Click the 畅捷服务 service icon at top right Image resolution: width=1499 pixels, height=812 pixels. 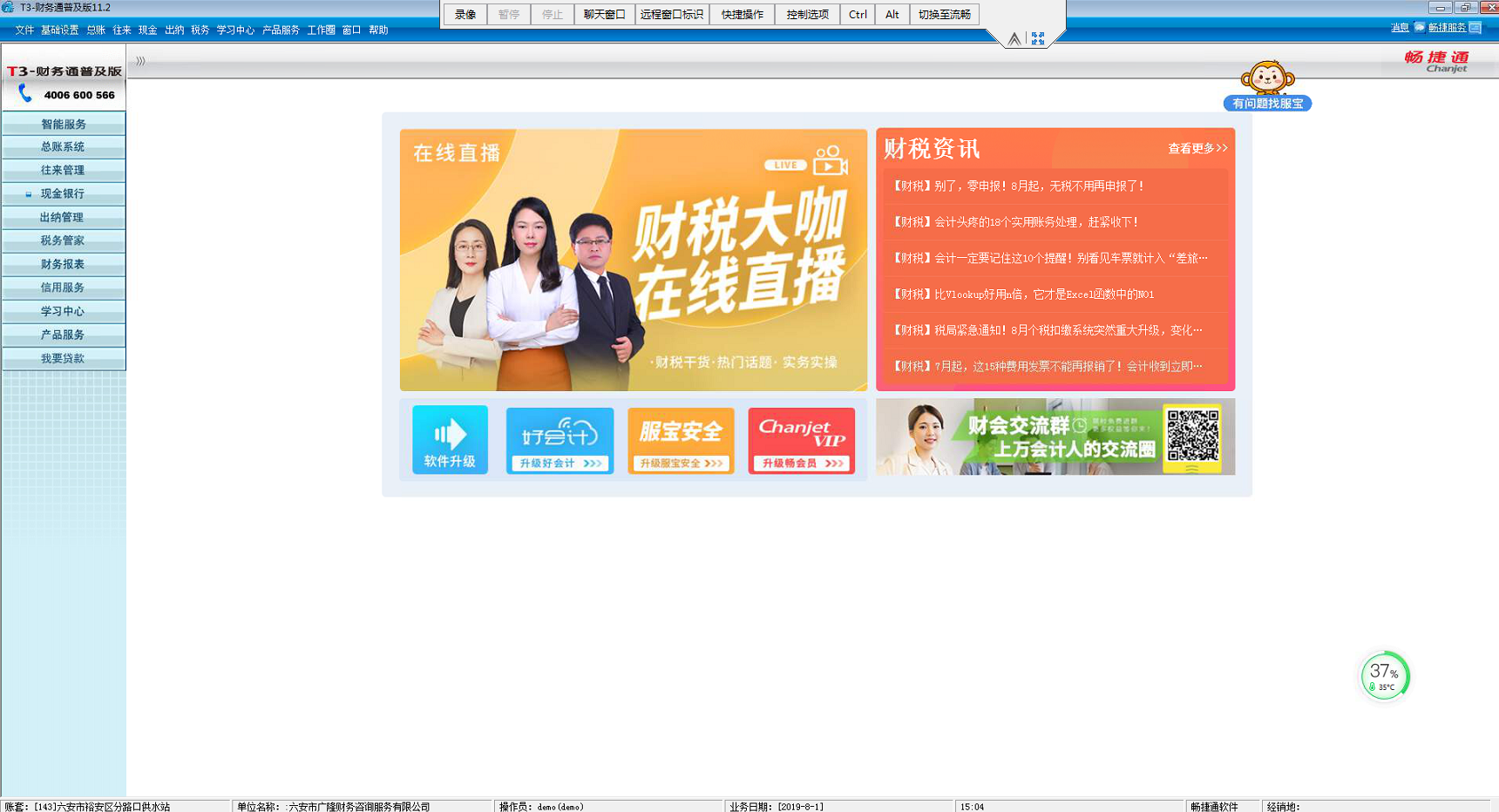pos(1474,28)
